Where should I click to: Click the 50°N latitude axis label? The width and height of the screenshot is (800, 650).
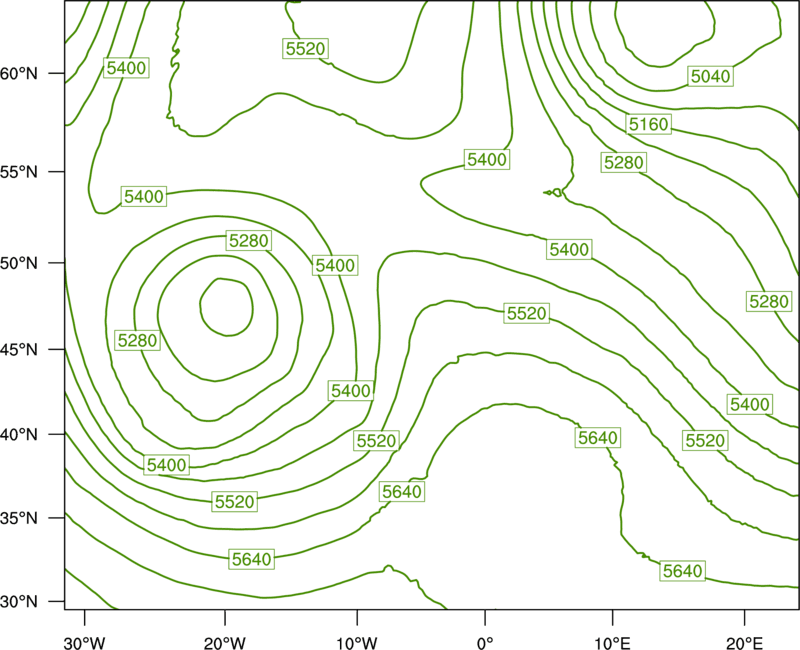(x=19, y=263)
